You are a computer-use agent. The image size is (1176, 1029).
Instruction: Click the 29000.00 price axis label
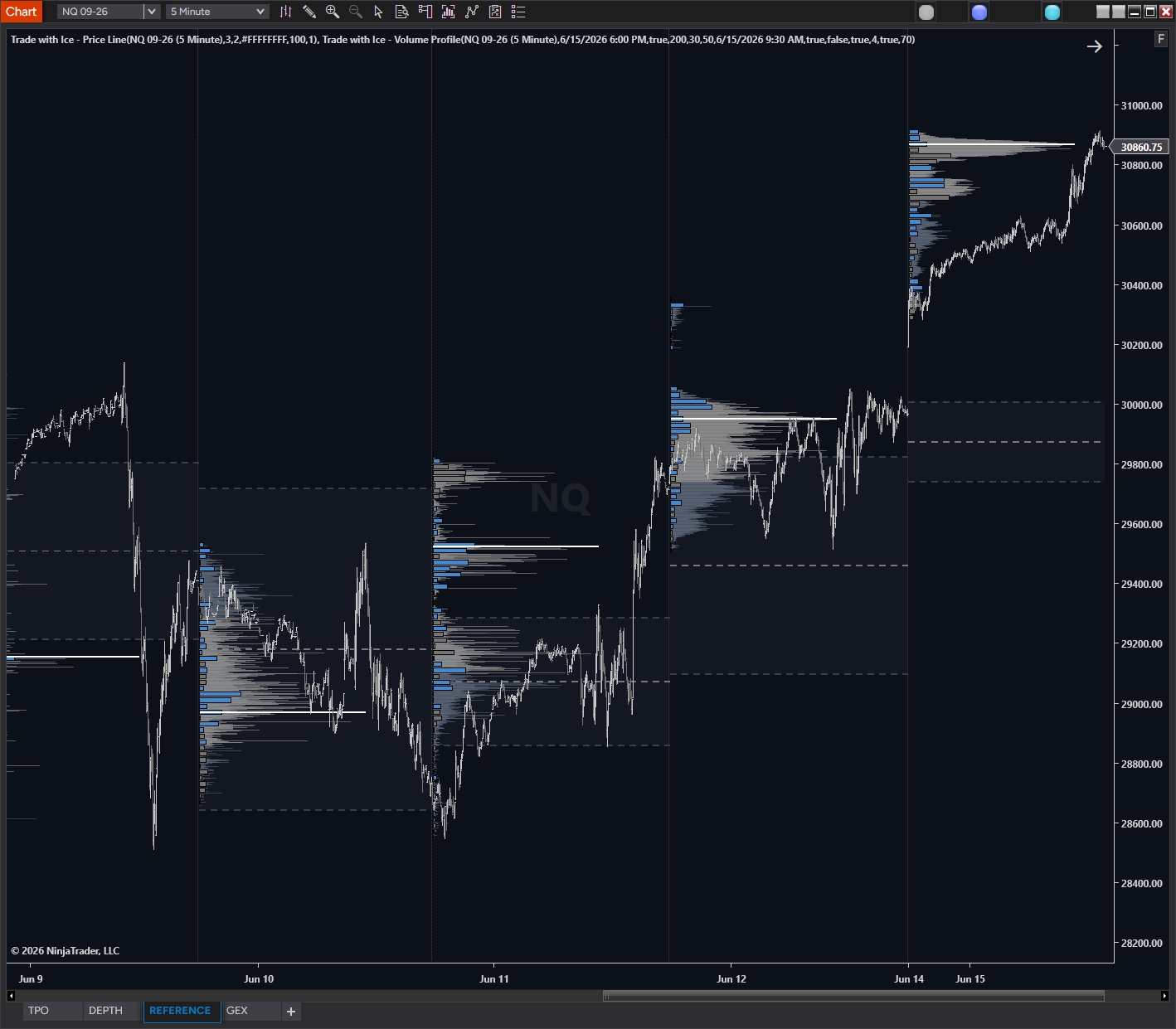click(x=1141, y=705)
